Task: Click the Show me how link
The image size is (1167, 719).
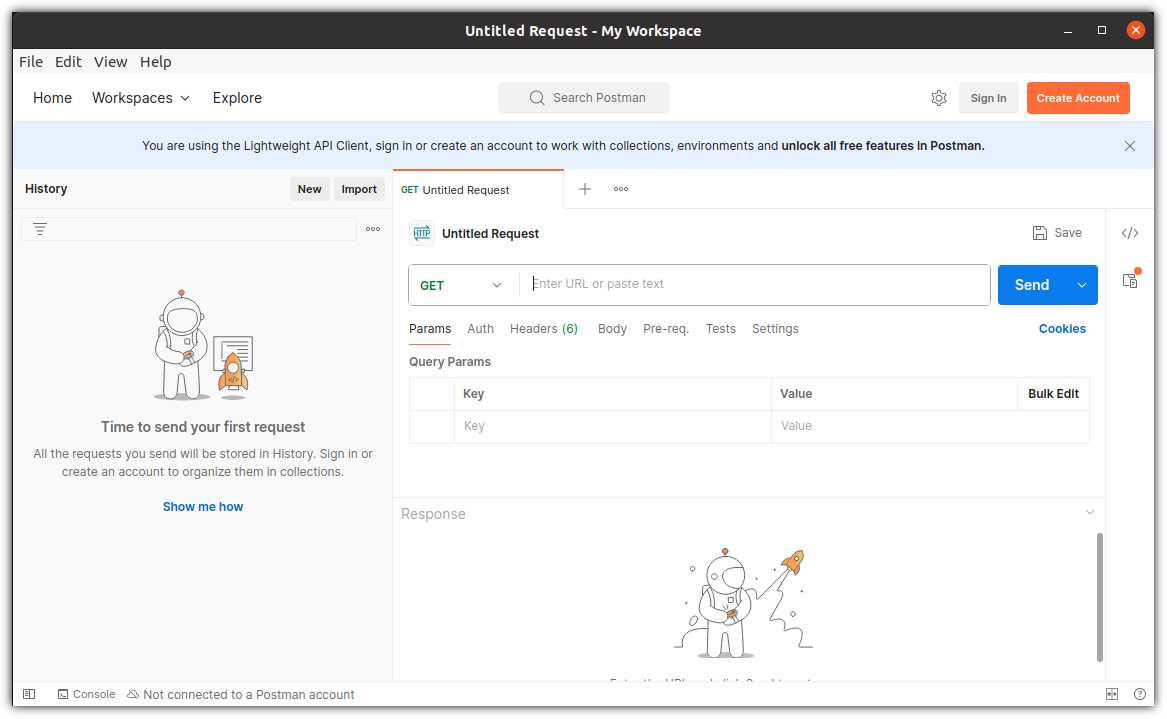Action: pyautogui.click(x=203, y=507)
